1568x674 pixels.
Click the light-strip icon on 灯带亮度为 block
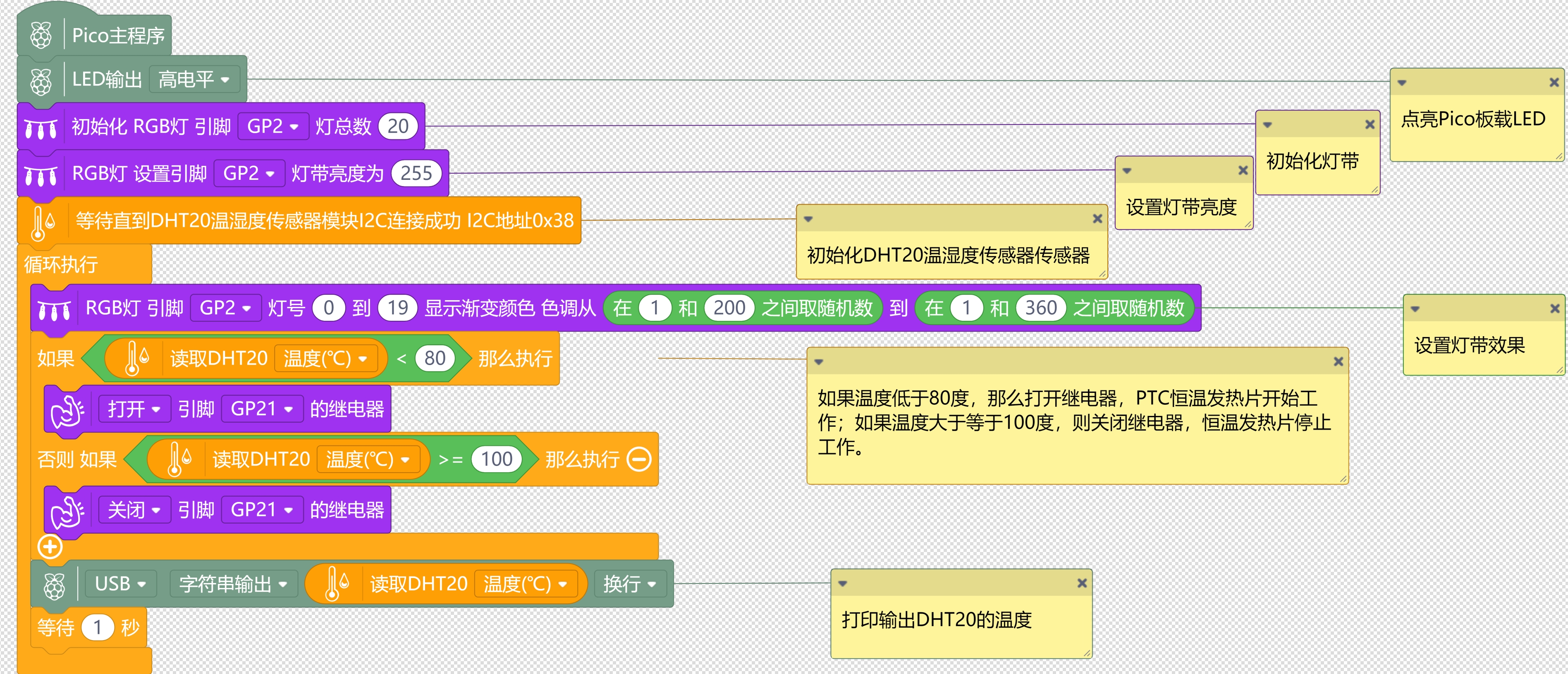(x=41, y=175)
